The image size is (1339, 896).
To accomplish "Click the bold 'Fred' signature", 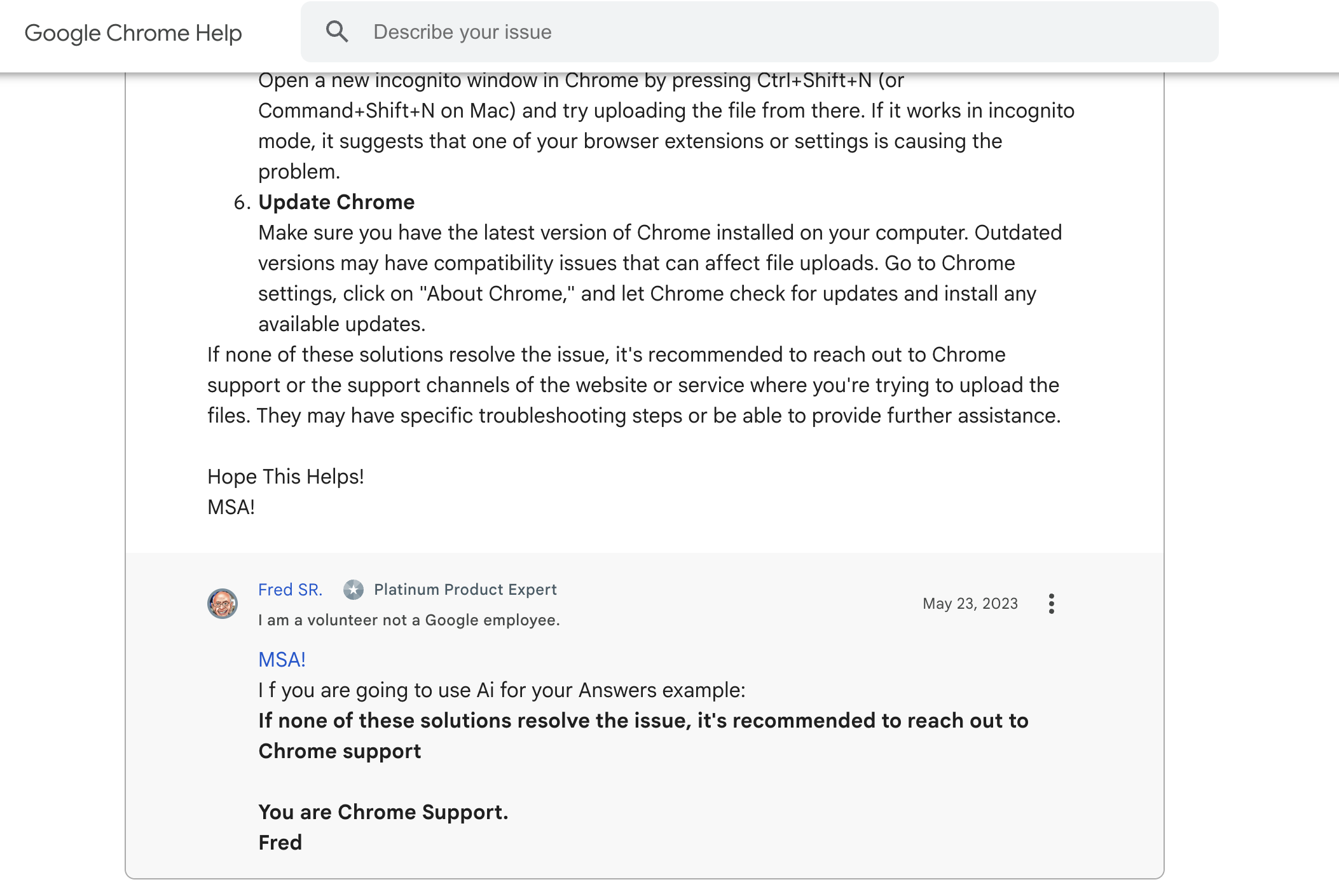I will click(x=280, y=843).
